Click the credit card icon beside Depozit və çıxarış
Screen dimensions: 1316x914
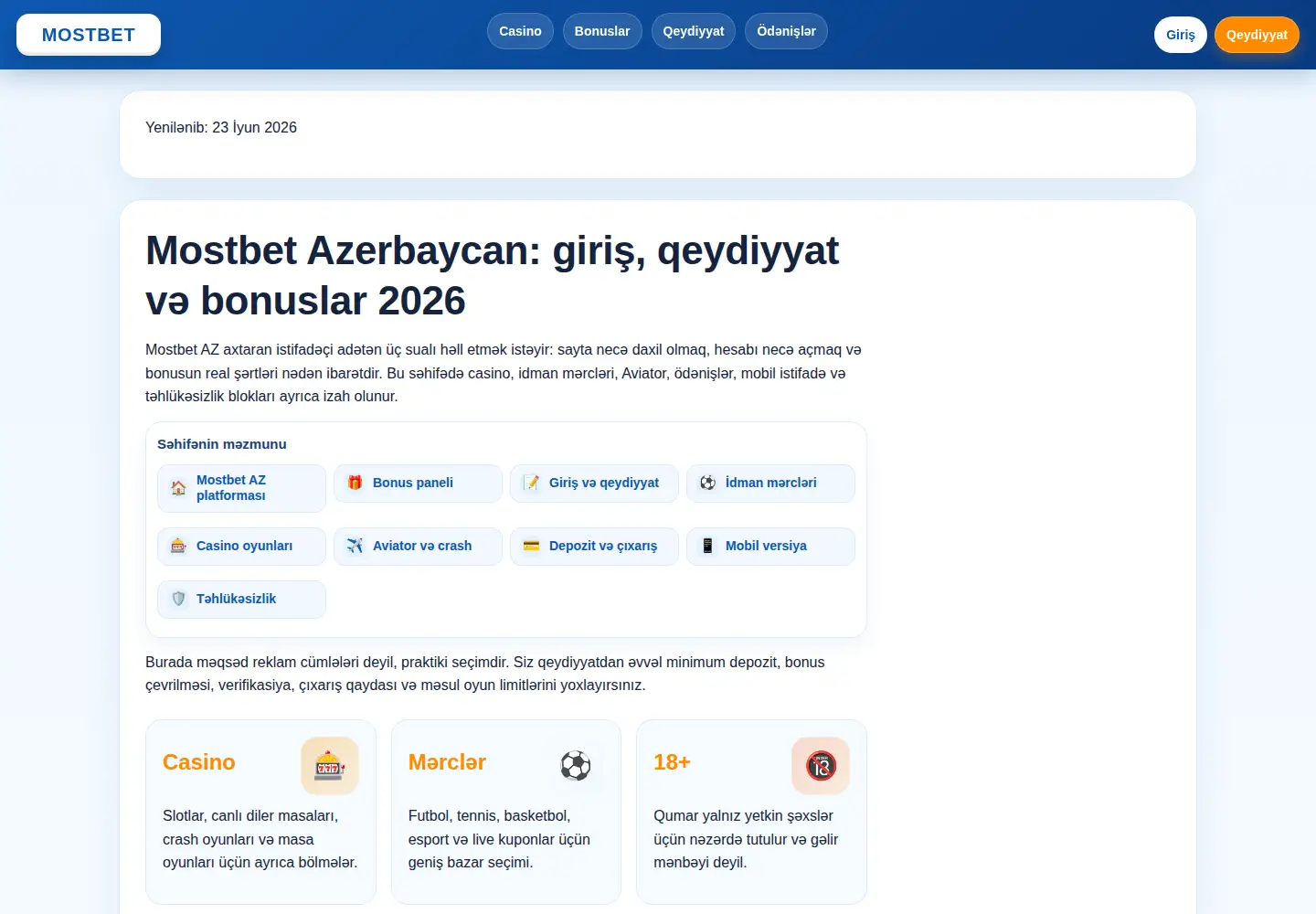point(531,546)
